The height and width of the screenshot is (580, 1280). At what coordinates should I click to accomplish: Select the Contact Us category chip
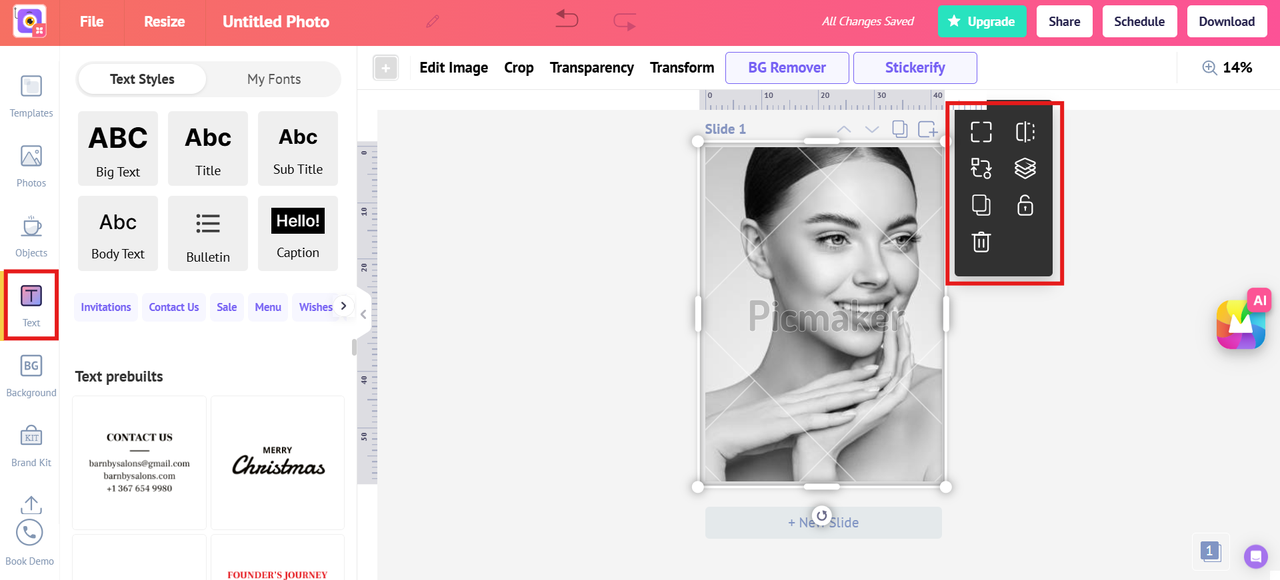coord(174,307)
